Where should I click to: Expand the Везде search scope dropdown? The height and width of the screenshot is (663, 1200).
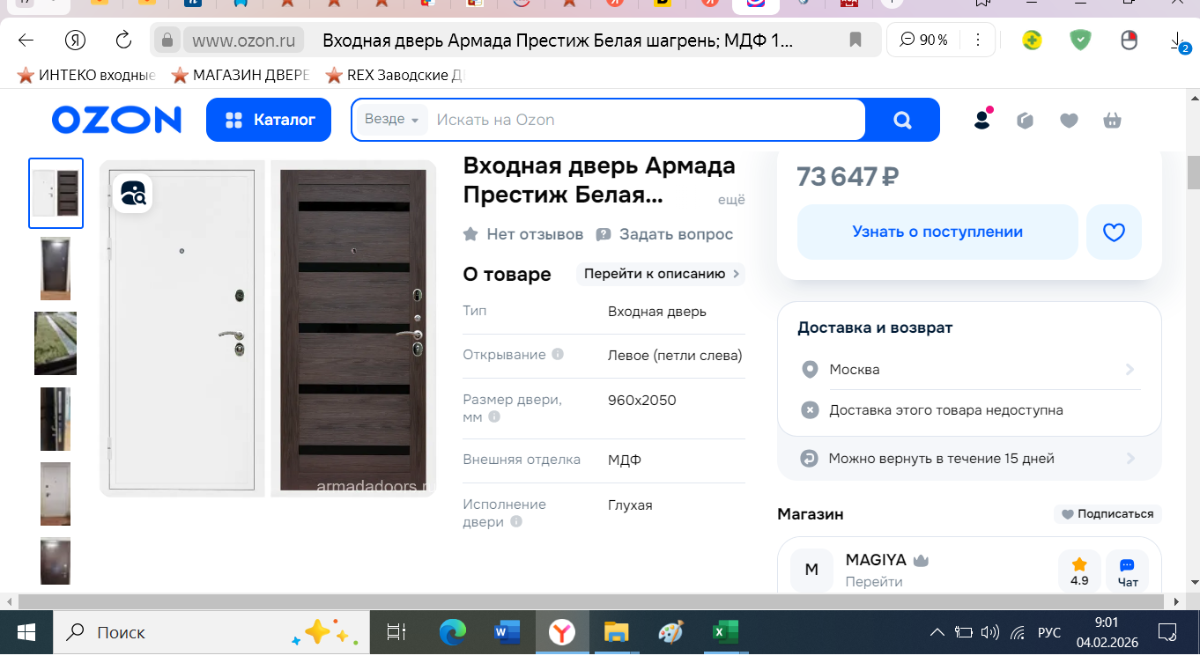[x=391, y=120]
